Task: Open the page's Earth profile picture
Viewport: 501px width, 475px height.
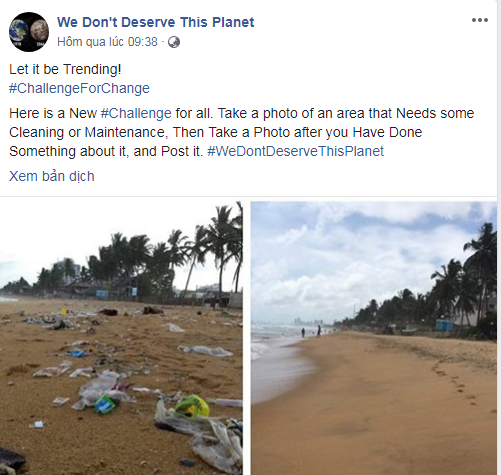Action: tap(29, 32)
